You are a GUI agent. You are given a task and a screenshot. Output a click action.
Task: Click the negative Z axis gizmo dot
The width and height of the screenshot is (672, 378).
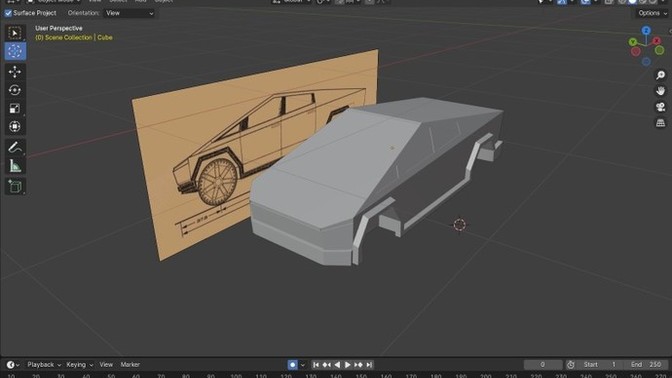[646, 62]
